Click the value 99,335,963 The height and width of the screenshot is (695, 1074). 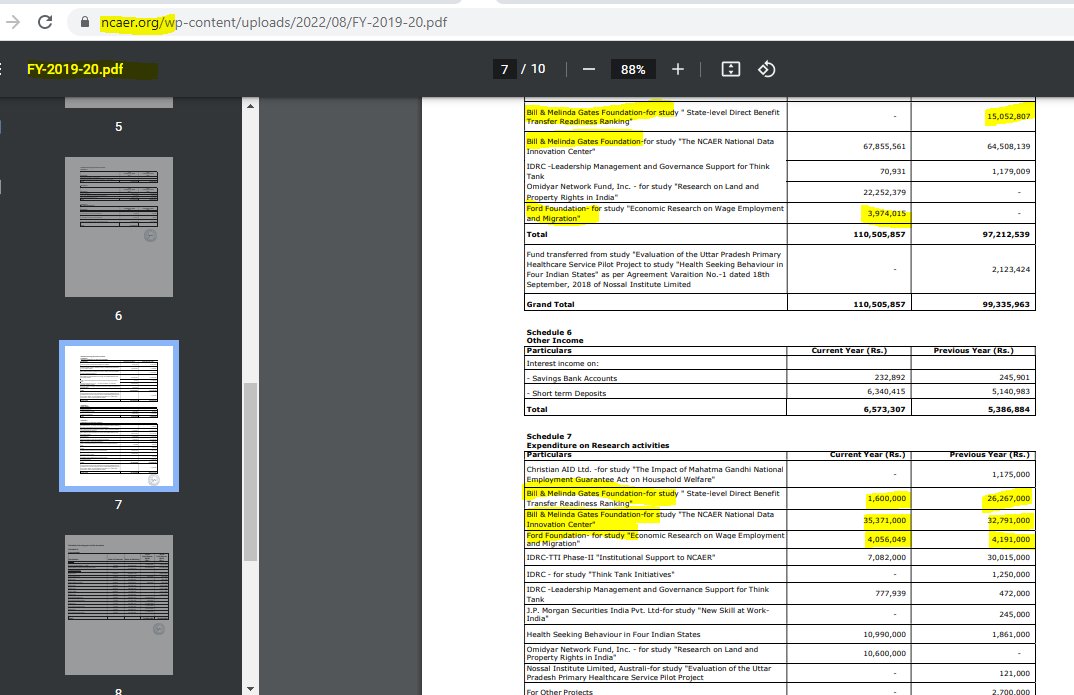[x=1006, y=304]
